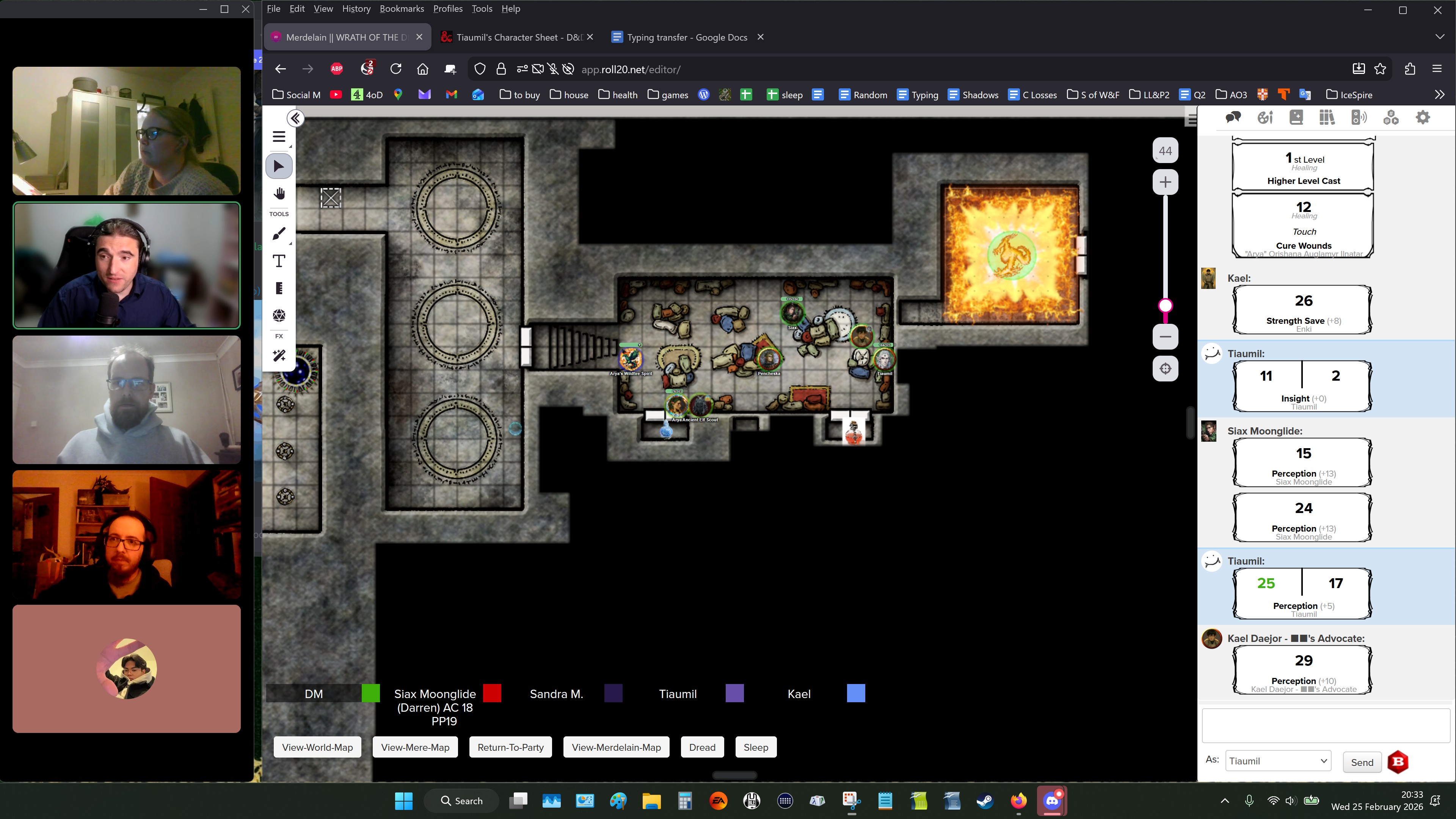Open the Bookmarks menu
1456x819 pixels.
coord(401,8)
